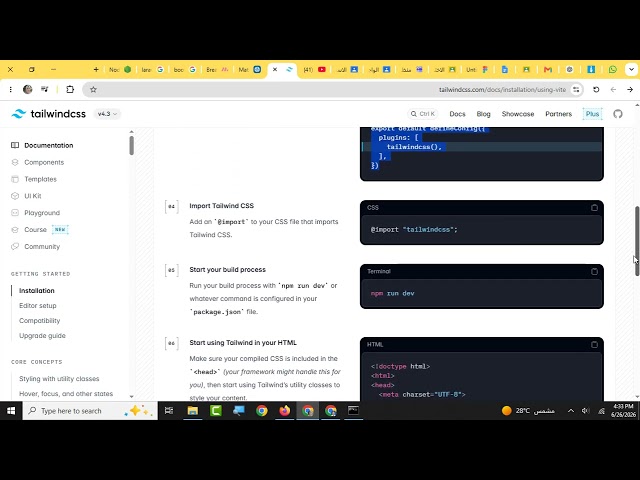Open Course NEW in the sidebar
The image size is (640, 480).
(x=40, y=230)
